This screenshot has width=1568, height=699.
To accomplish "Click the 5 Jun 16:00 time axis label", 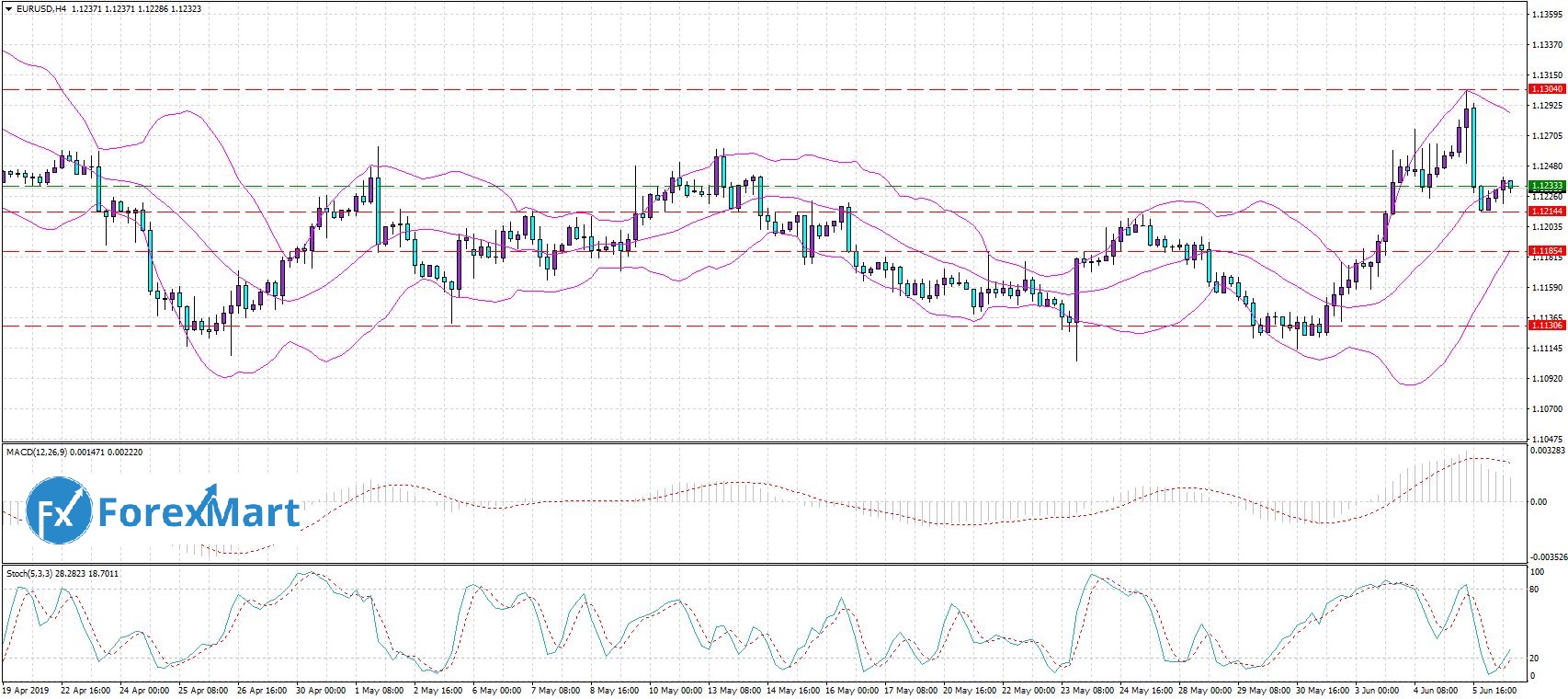I will point(1494,691).
